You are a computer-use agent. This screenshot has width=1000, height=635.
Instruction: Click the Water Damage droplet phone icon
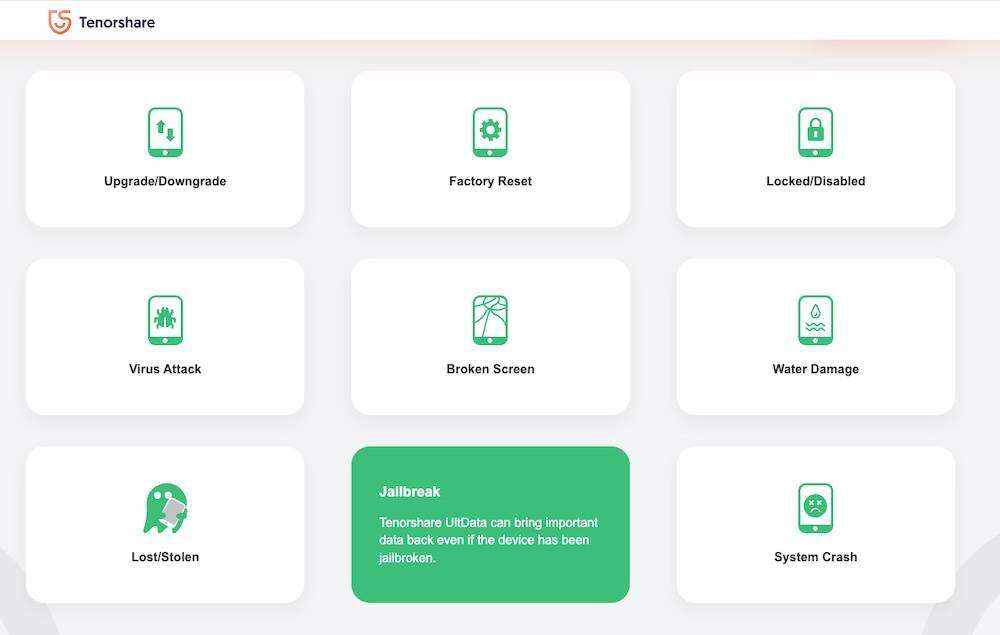pos(815,320)
